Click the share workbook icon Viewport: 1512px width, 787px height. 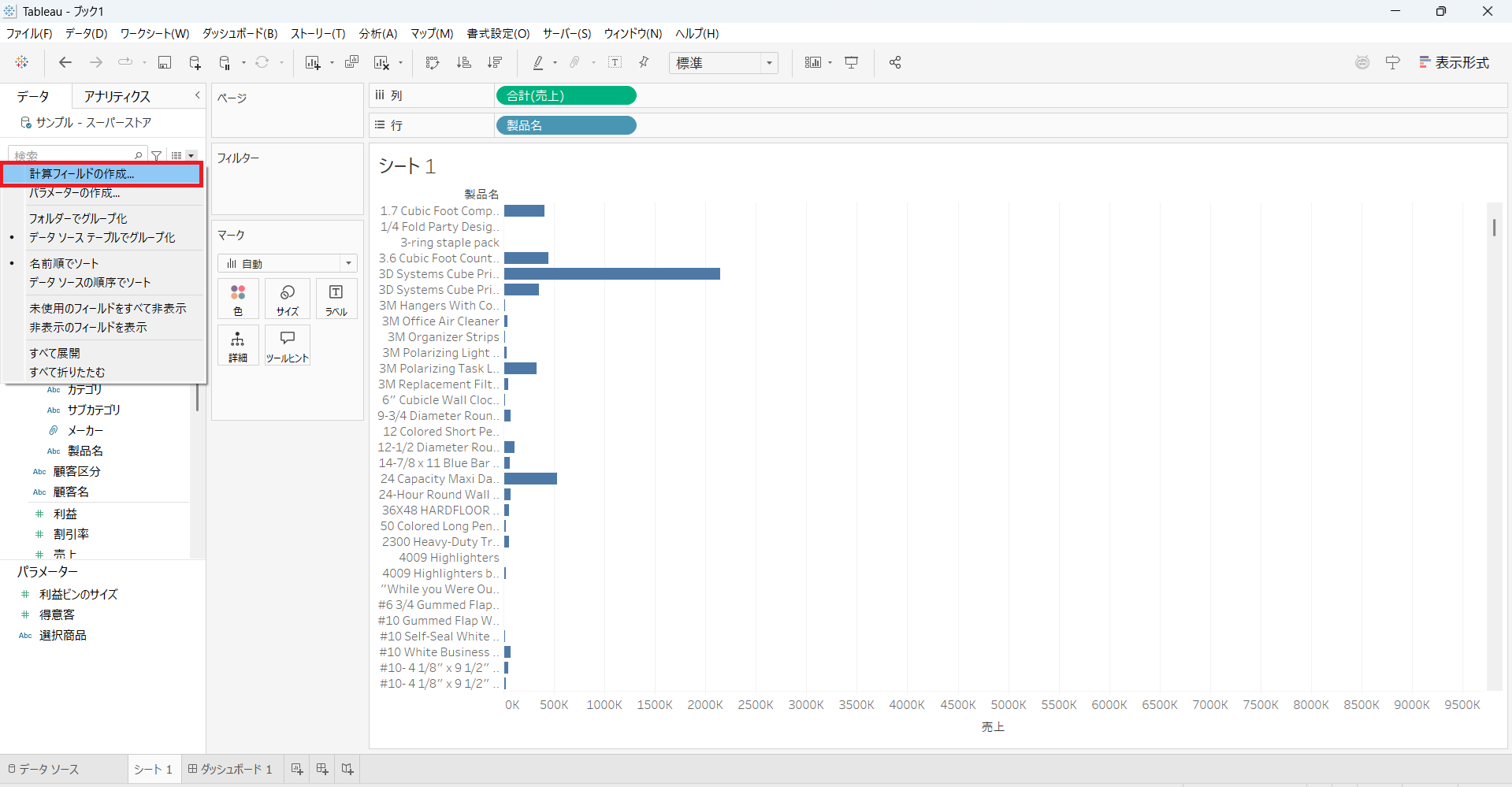pyautogui.click(x=895, y=63)
